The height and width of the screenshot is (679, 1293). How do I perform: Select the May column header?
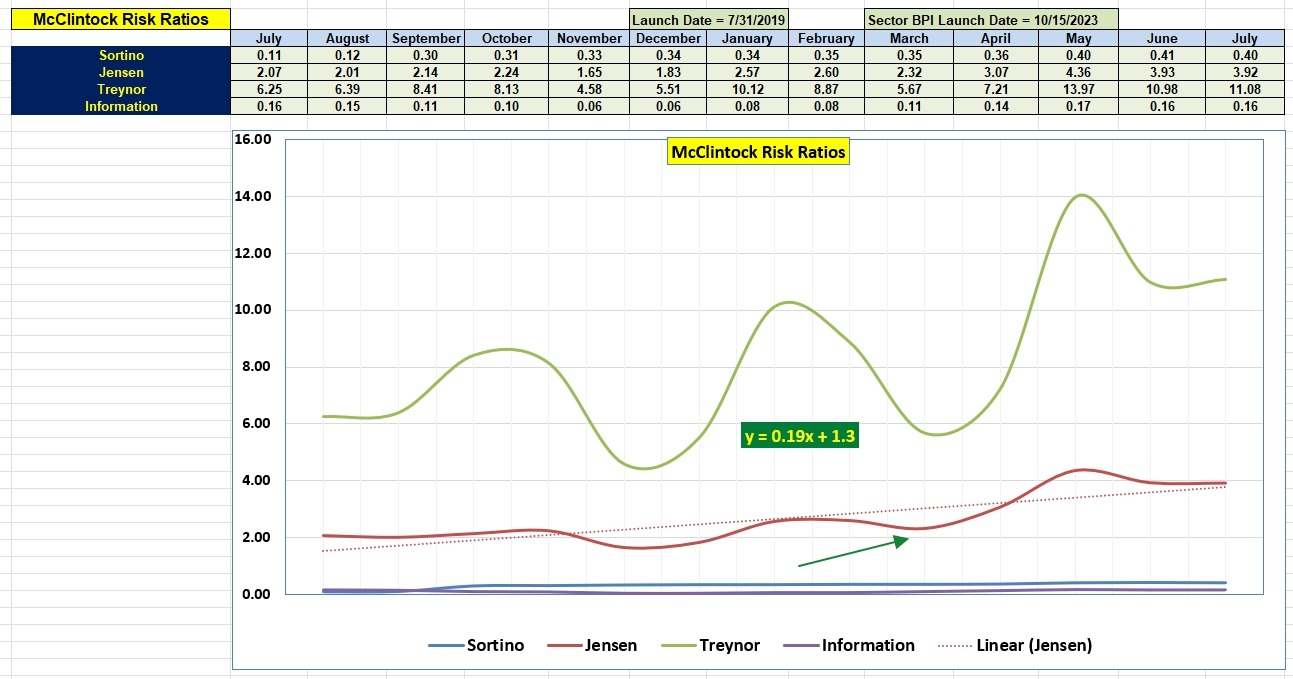1079,38
